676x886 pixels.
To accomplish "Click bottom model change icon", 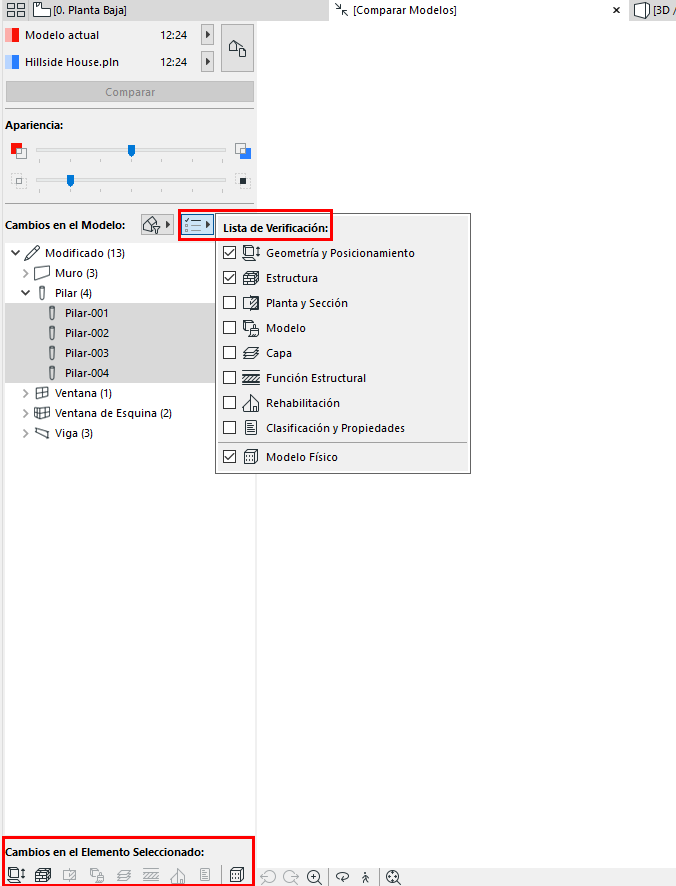I will click(97, 875).
